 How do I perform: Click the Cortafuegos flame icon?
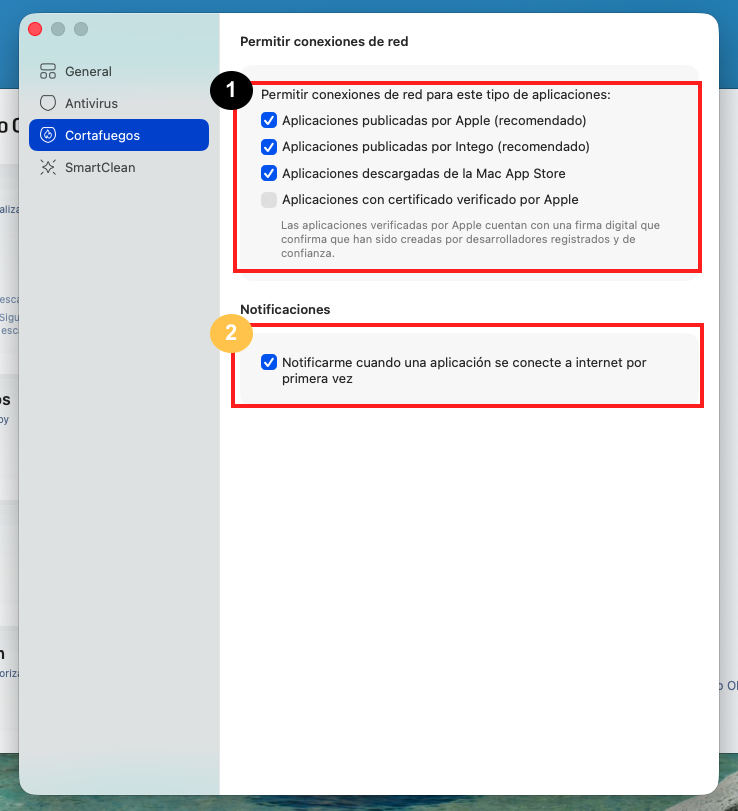(x=48, y=135)
